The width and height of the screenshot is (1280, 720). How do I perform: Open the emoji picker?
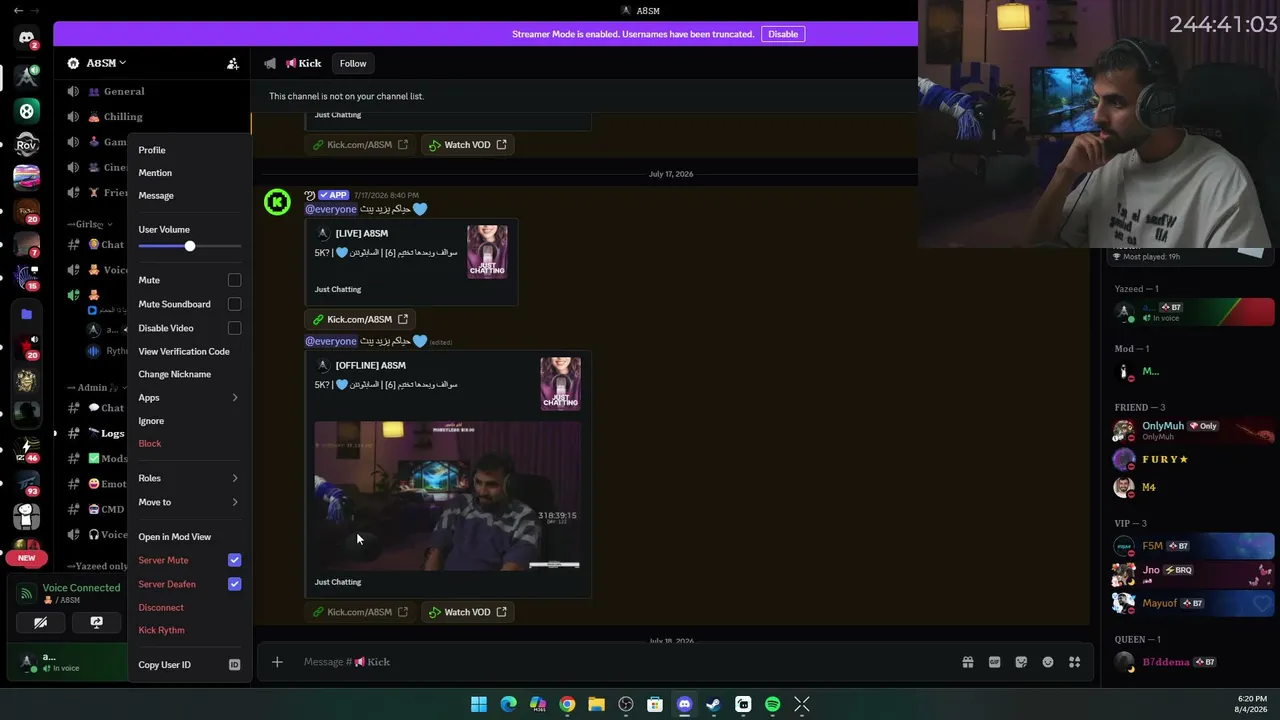pyautogui.click(x=1048, y=662)
